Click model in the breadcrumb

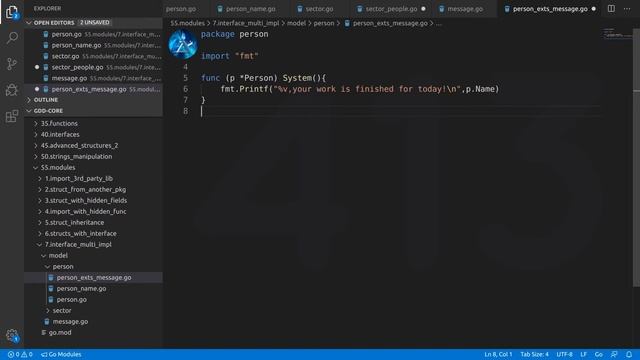296,23
